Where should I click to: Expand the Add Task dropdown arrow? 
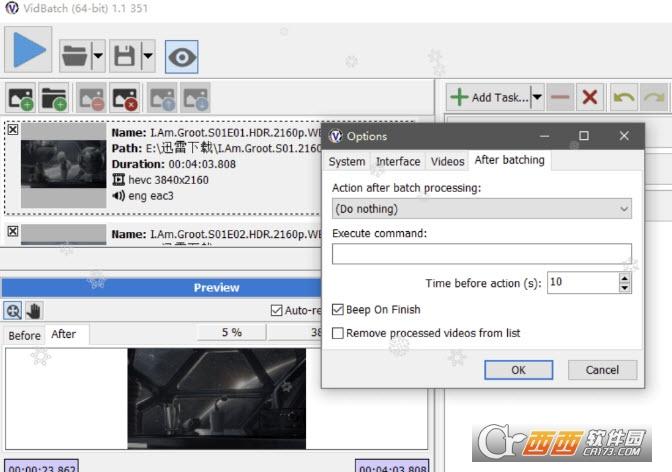[x=537, y=97]
